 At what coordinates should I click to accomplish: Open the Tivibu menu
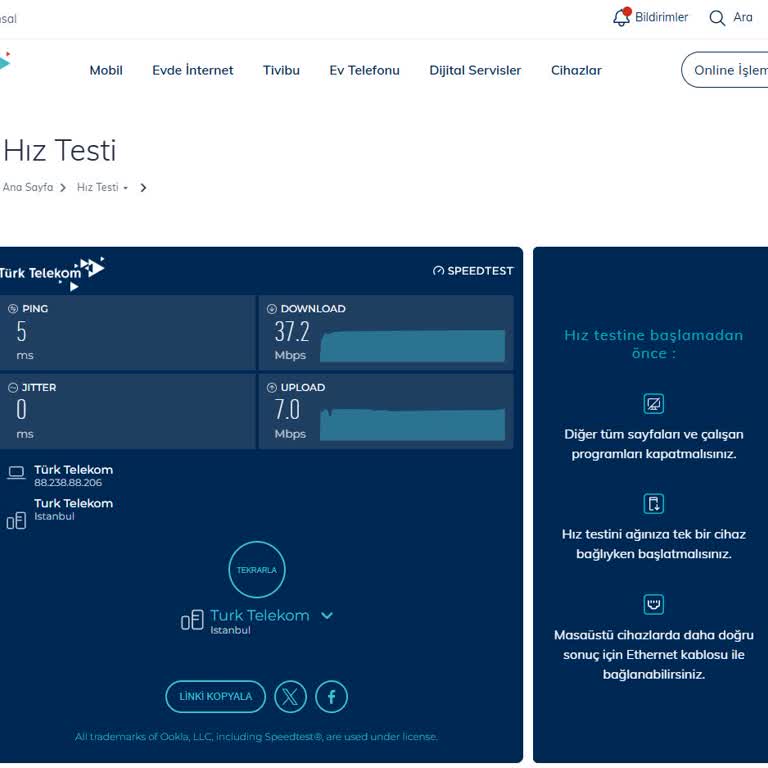point(281,70)
